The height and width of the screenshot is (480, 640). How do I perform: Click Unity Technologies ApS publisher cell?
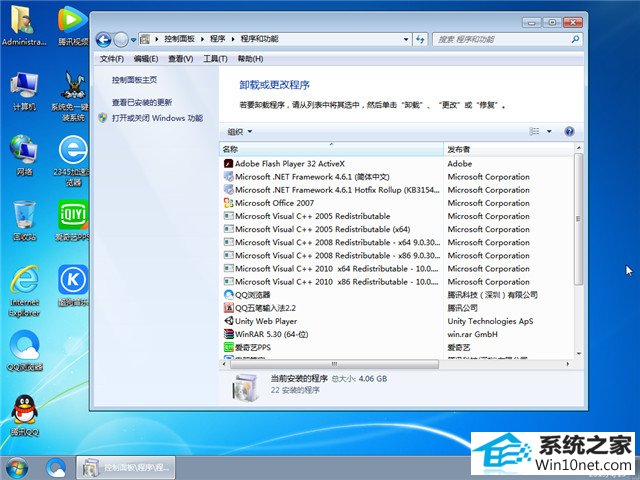tap(490, 321)
